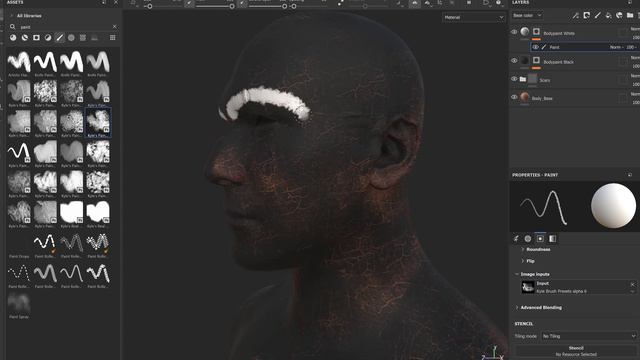Click the assets search box containing 'paint'
640x360 pixels.
tap(63, 27)
